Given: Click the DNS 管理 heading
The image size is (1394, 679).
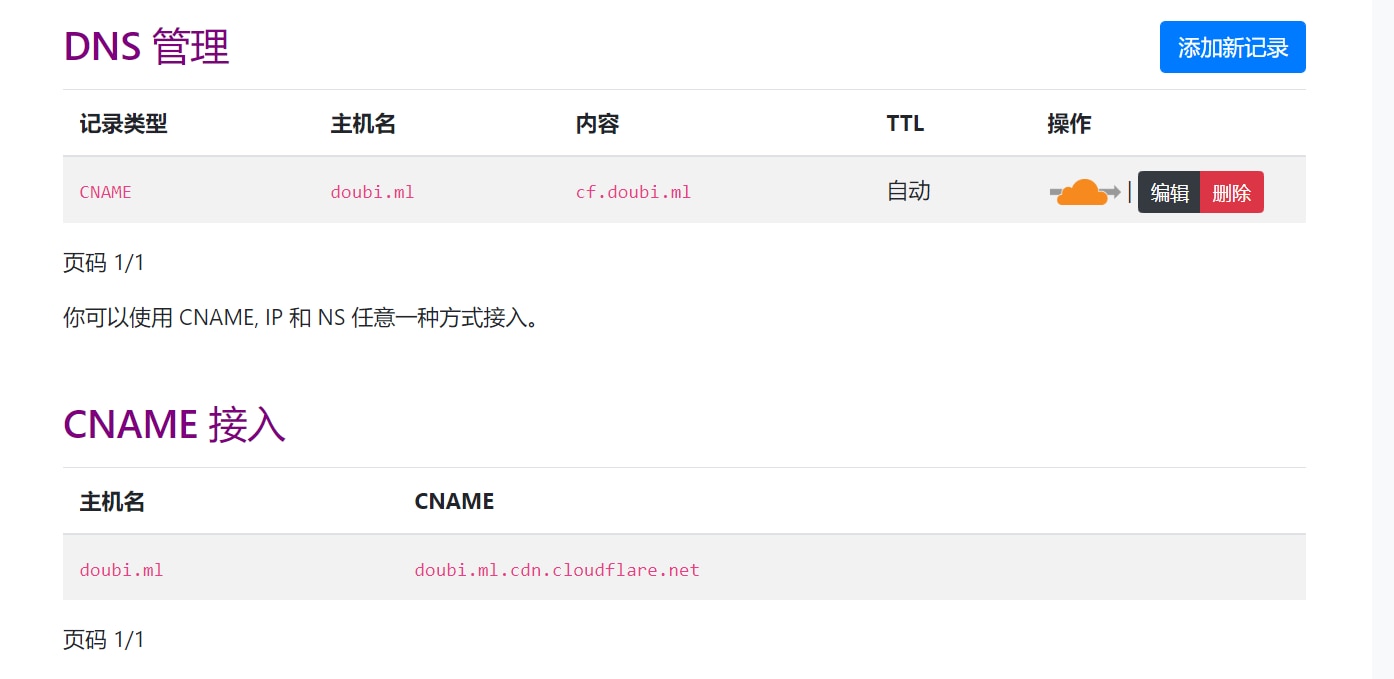Looking at the screenshot, I should tap(146, 46).
